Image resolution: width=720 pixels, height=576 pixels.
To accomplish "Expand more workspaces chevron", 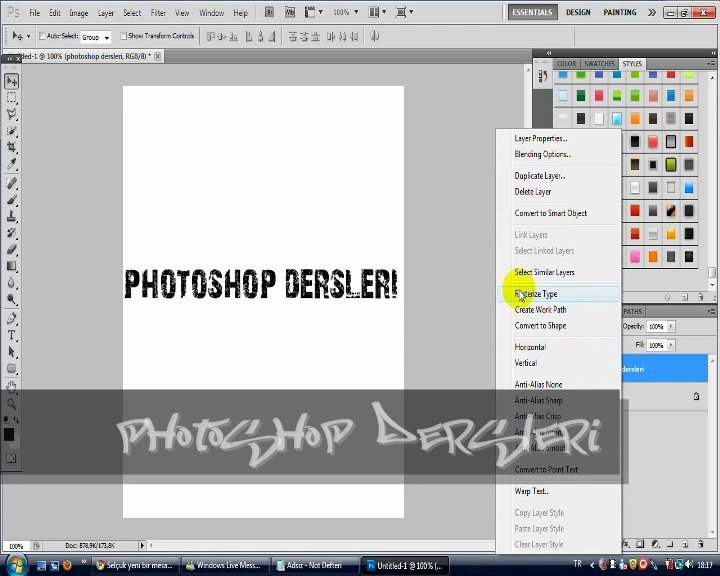I will point(652,12).
